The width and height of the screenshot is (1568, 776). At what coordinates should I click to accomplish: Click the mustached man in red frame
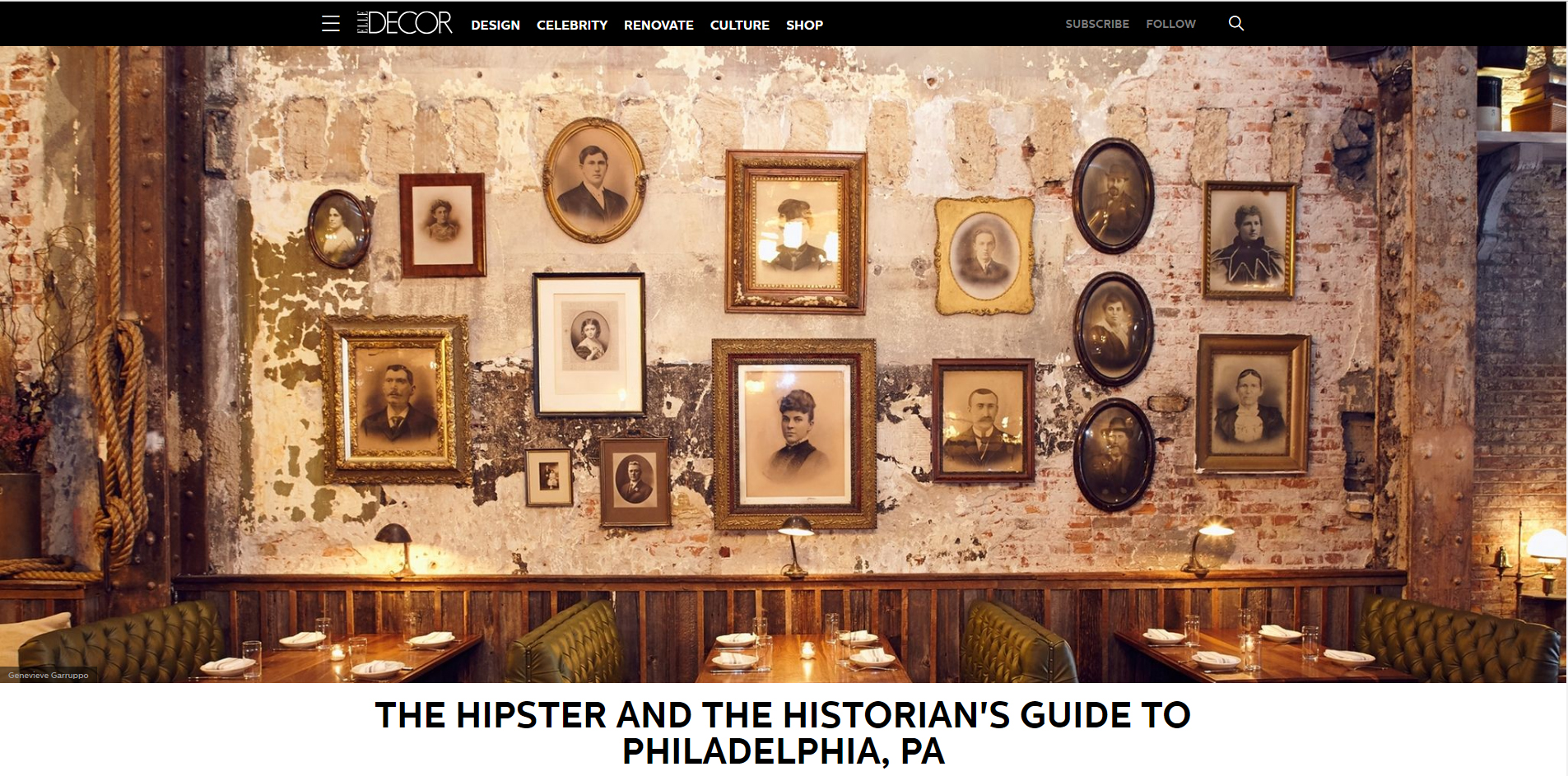[x=983, y=421]
